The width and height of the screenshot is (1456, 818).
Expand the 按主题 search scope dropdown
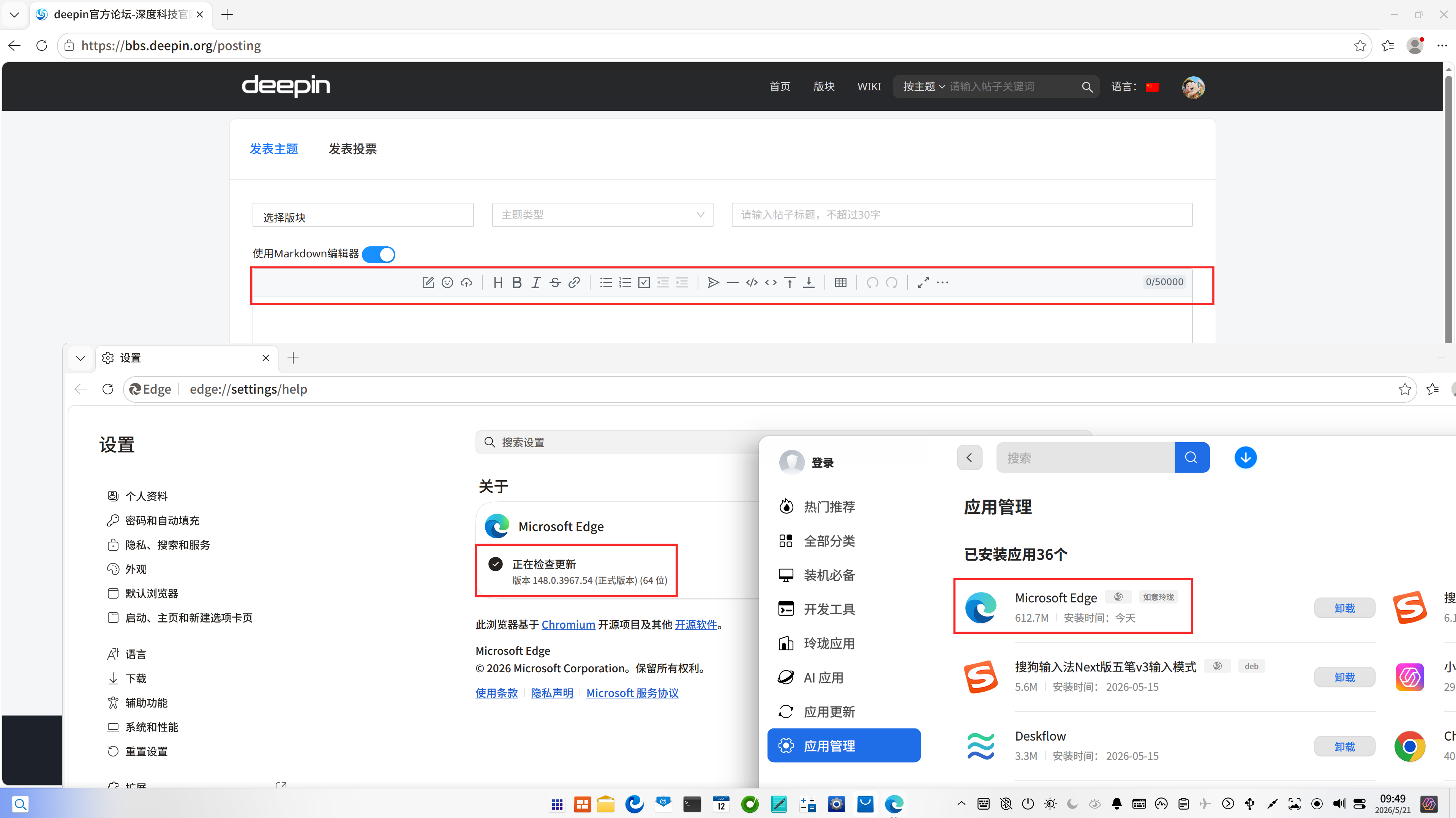click(924, 87)
